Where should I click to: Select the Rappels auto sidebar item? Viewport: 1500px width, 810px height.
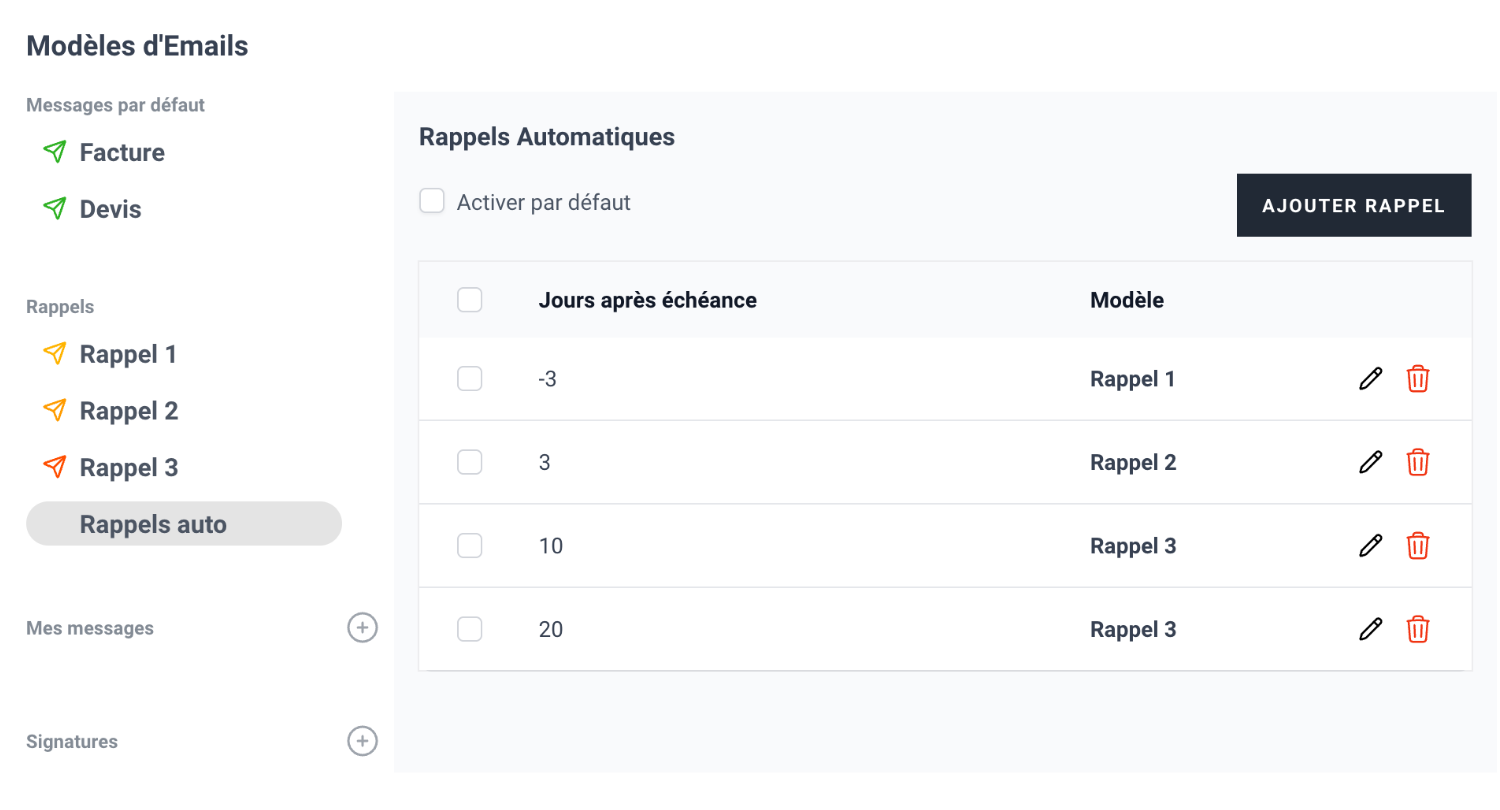point(184,524)
